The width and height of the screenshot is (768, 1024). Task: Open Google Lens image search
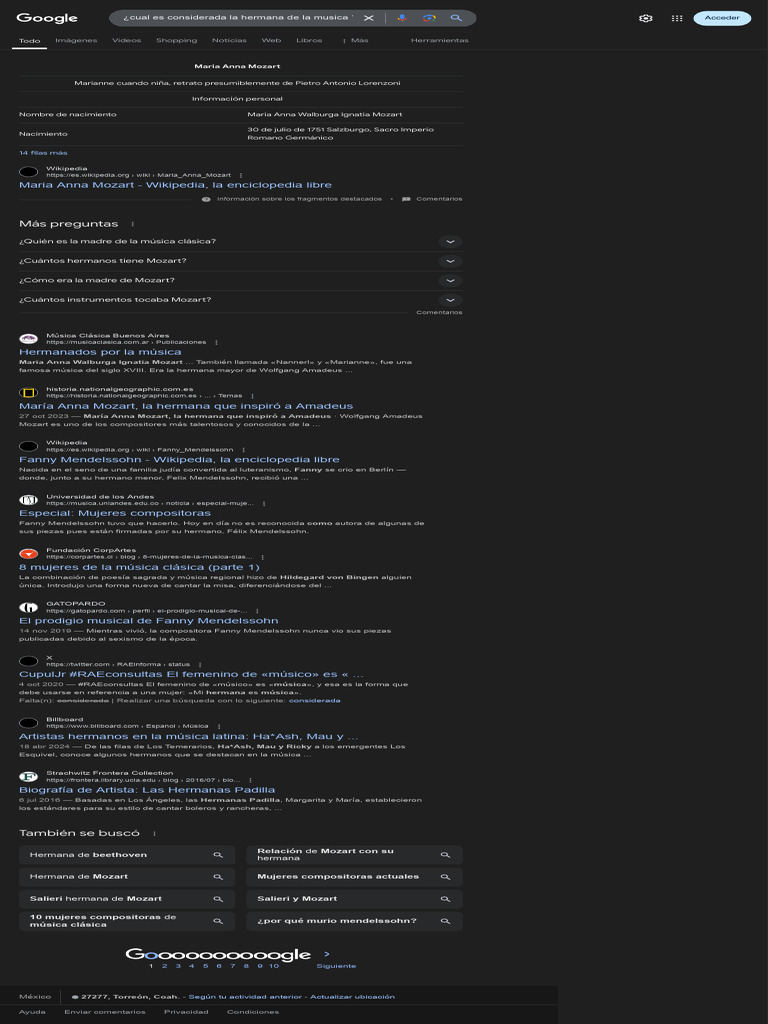click(x=429, y=18)
